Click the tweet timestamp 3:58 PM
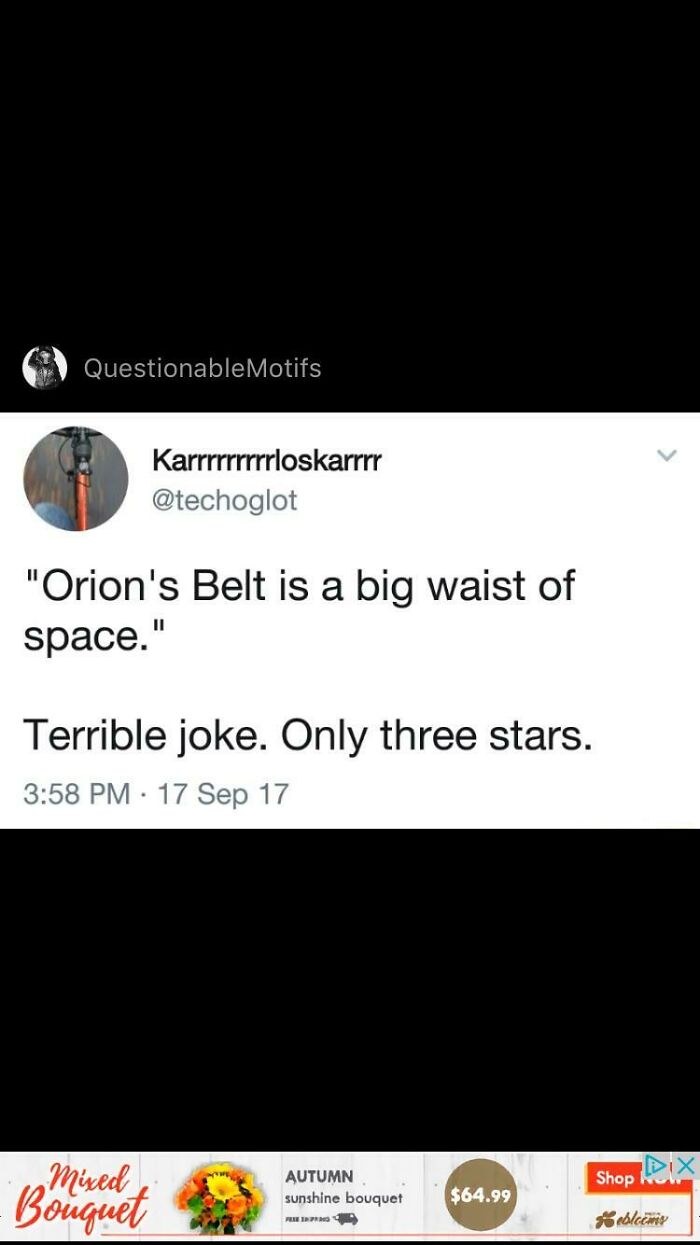This screenshot has width=700, height=1245. [x=77, y=794]
